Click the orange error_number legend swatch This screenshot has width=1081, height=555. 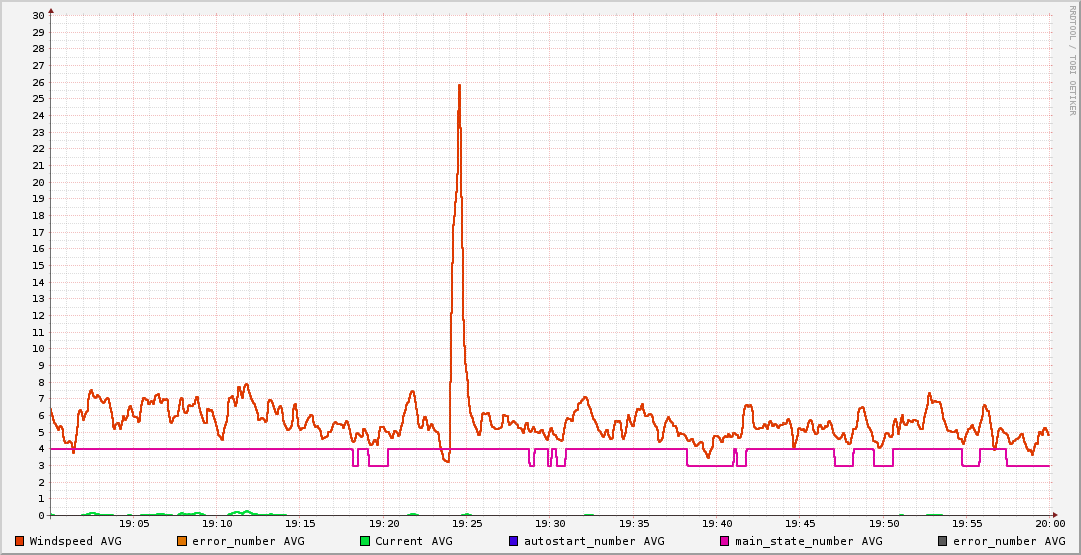pos(182,541)
